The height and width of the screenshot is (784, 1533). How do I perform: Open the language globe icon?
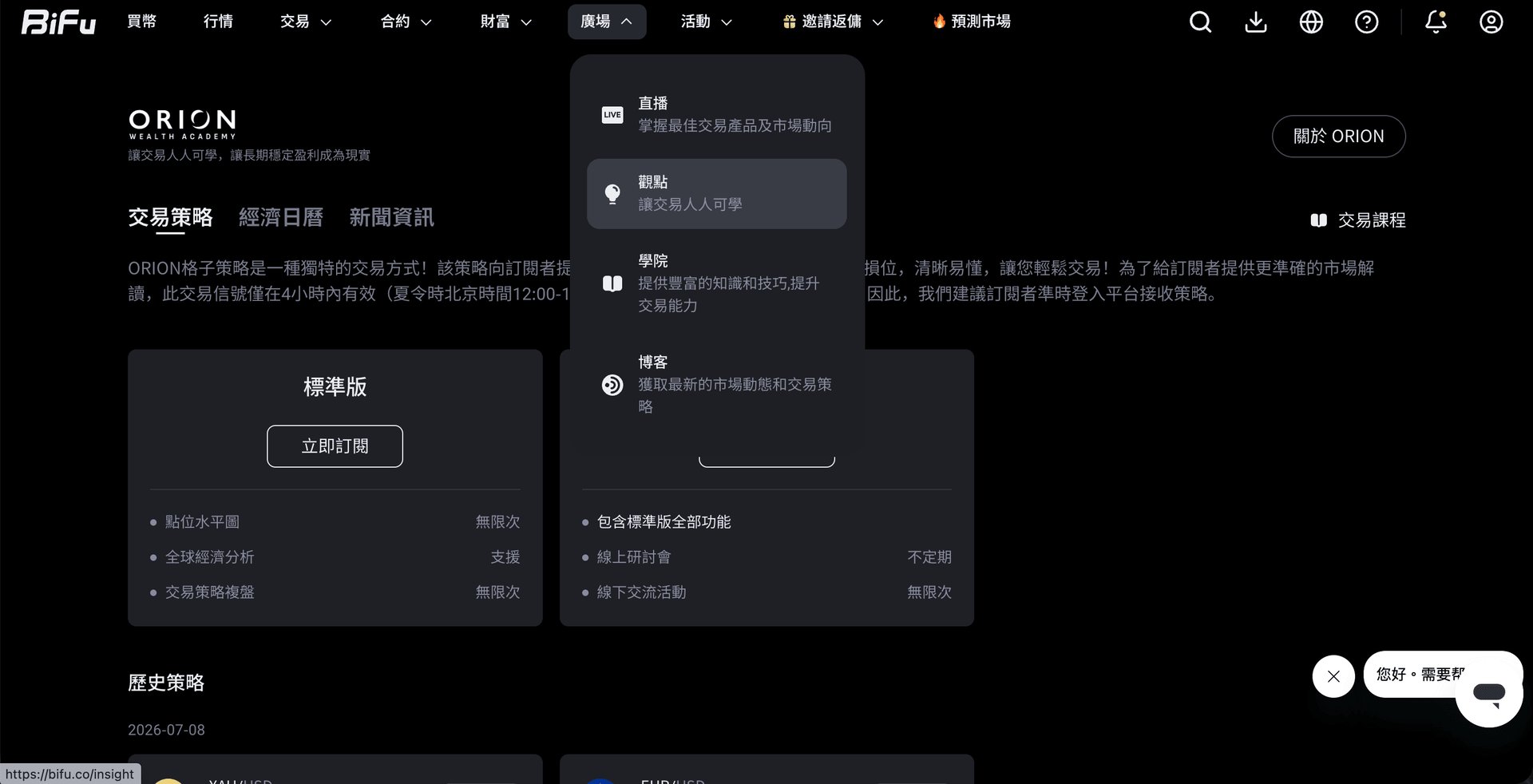point(1311,22)
